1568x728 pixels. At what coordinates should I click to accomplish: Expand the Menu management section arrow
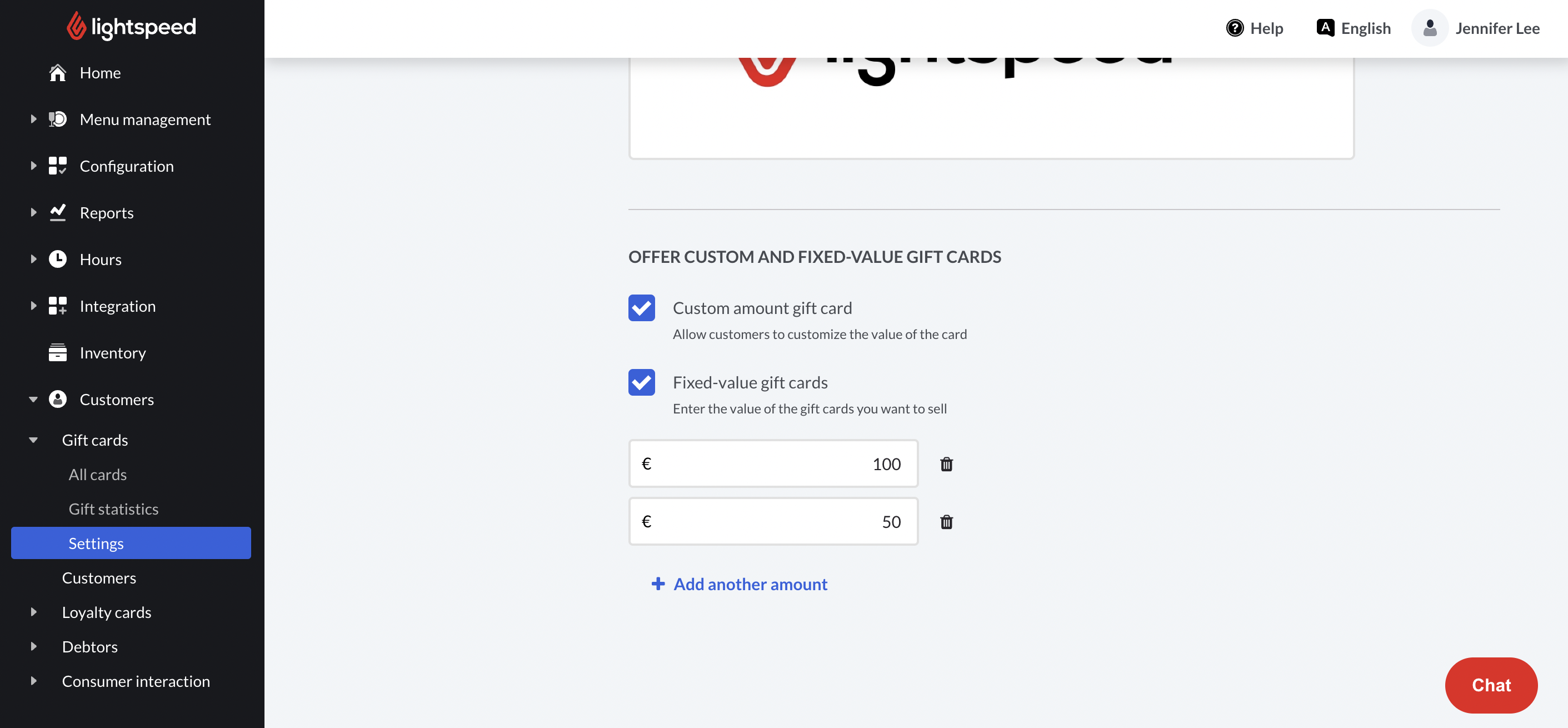[x=33, y=119]
